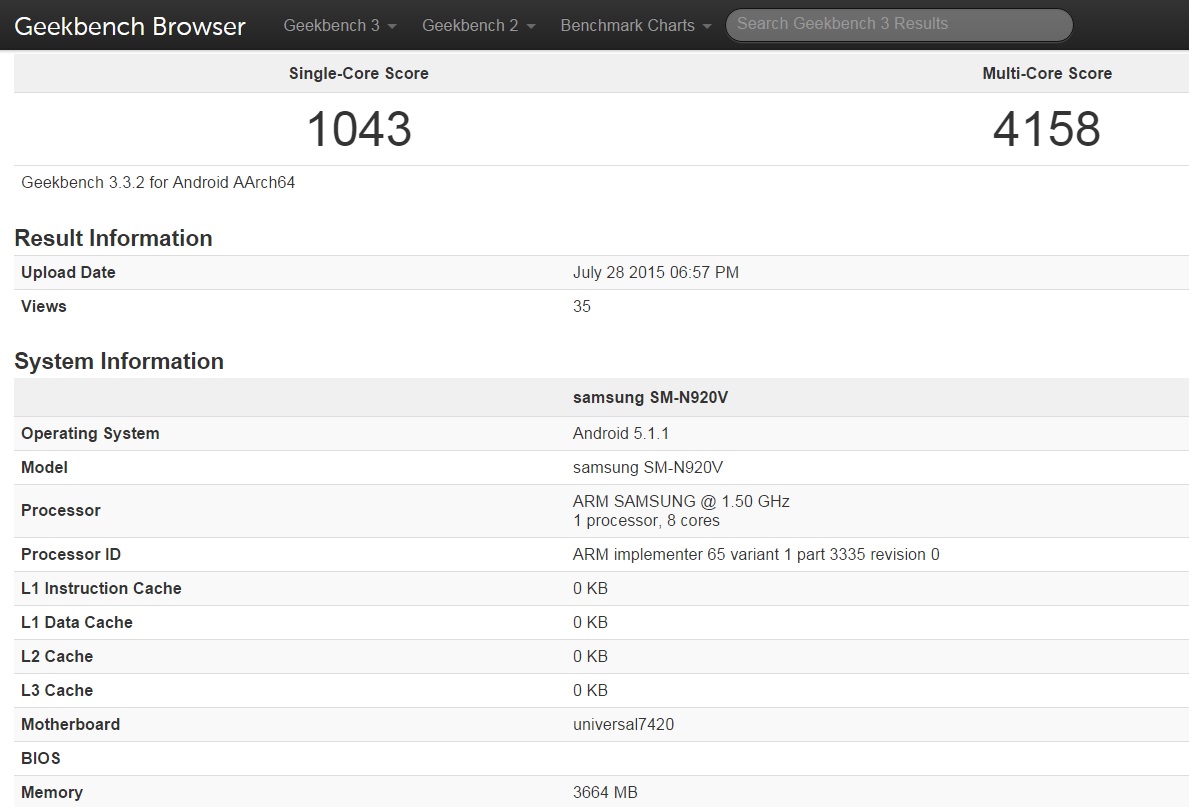Image resolution: width=1189 pixels, height=807 pixels.
Task: Click the Result Information section heading
Action: pos(113,238)
